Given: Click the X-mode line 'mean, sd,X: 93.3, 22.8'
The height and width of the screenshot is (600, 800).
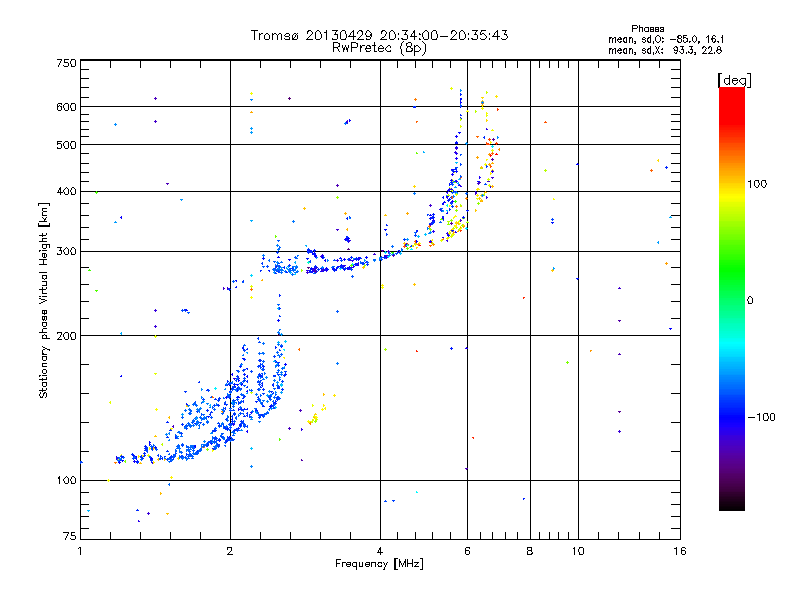Looking at the screenshot, I should [665, 50].
